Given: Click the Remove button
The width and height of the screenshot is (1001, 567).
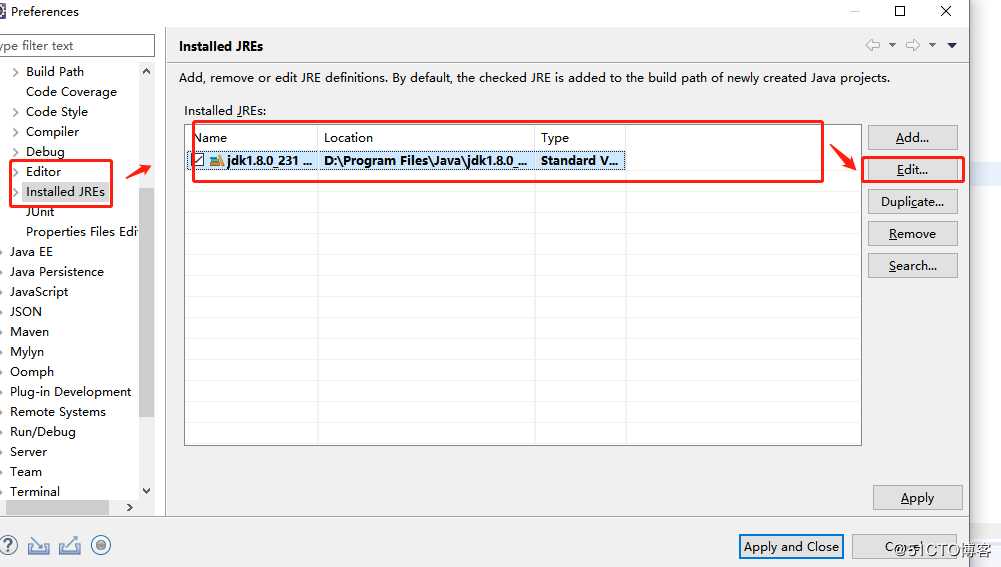Looking at the screenshot, I should tap(912, 234).
